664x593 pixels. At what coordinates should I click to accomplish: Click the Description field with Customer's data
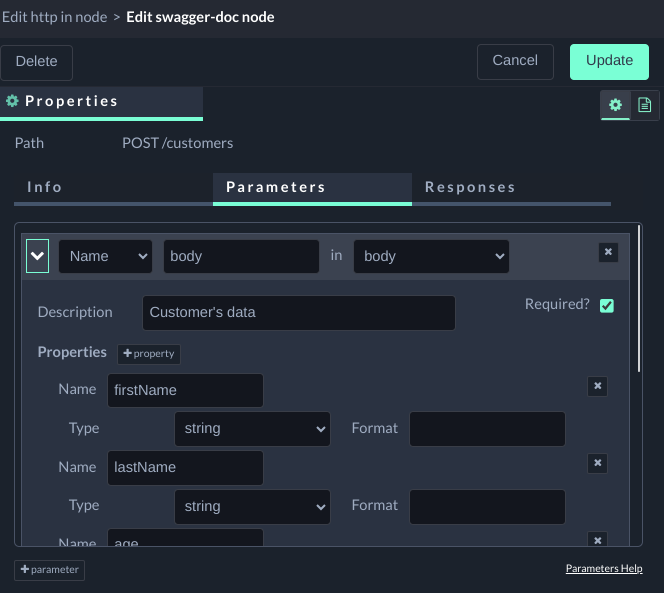298,313
